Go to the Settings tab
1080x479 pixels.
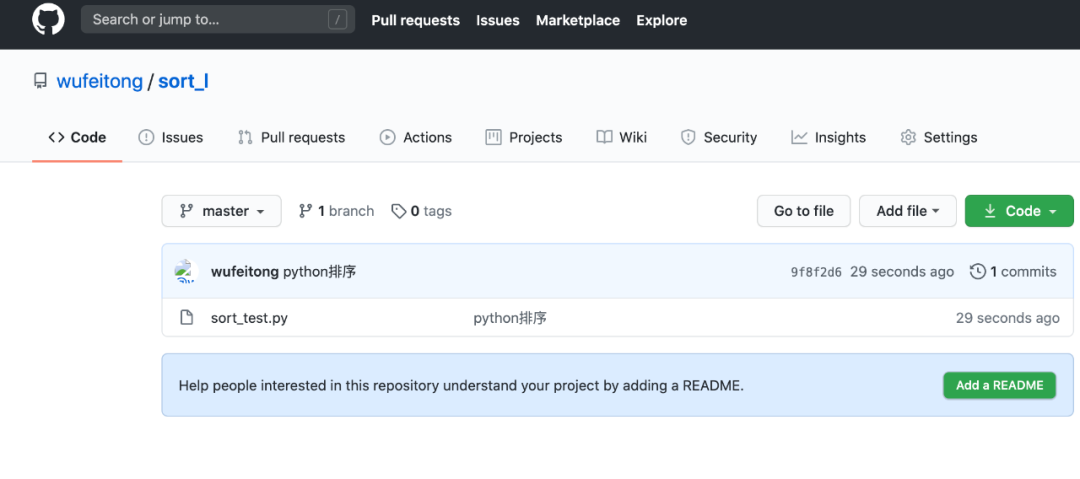(x=939, y=138)
